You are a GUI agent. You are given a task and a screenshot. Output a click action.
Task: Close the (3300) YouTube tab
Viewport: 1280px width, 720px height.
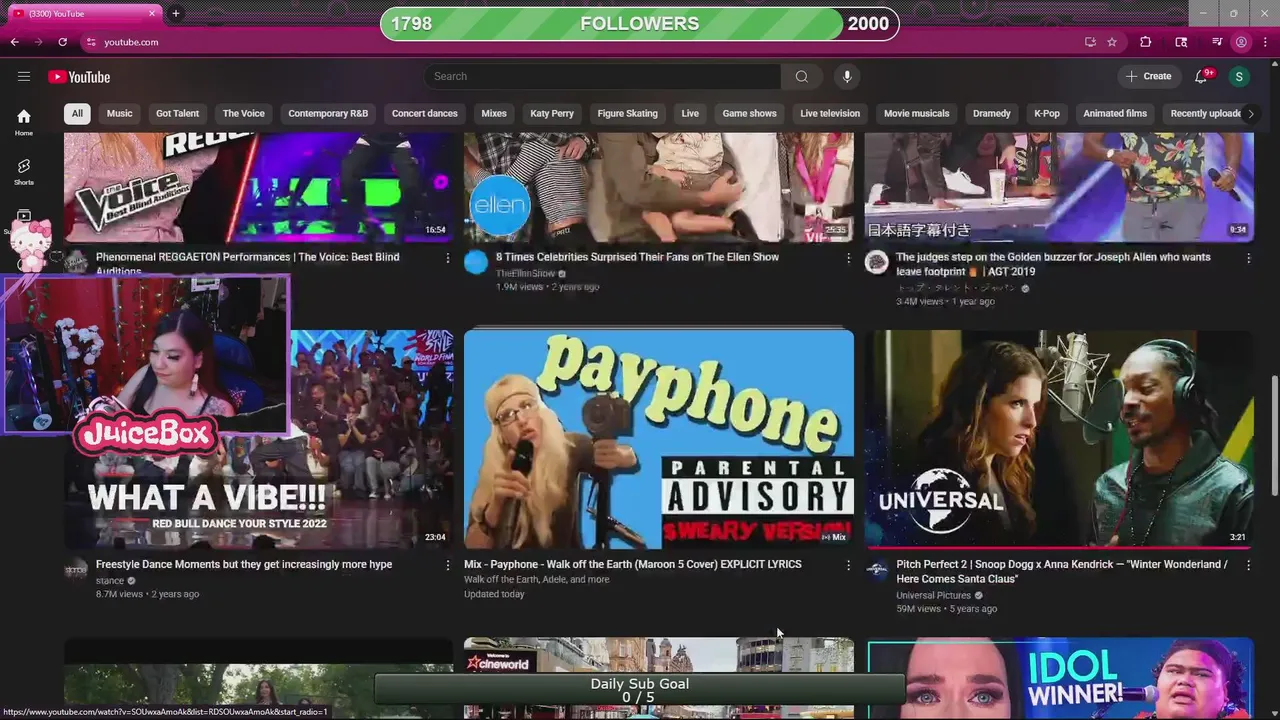[x=152, y=13]
